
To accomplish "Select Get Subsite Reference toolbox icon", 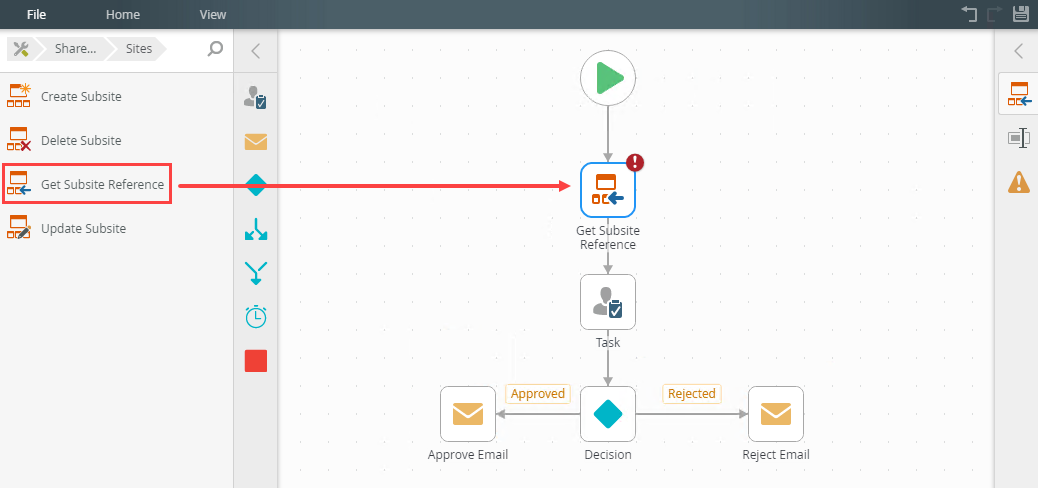I will pyautogui.click(x=19, y=184).
